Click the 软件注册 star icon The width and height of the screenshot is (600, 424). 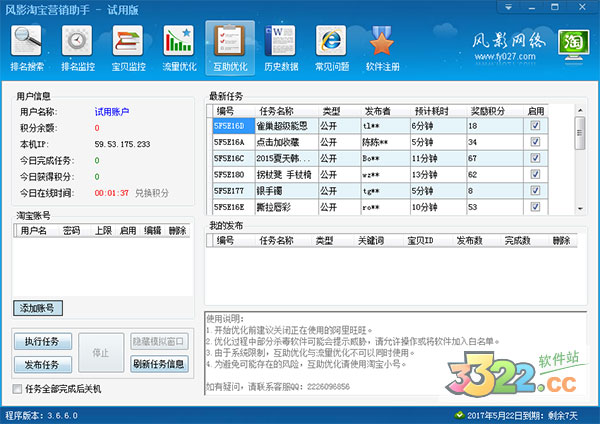tap(380, 41)
